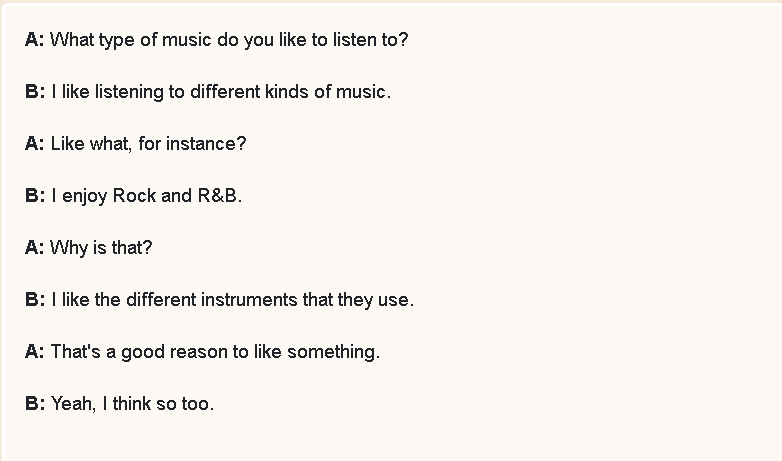Click the sentence 'I enjoy Rock and R&B.'
782x461 pixels.
pos(147,196)
